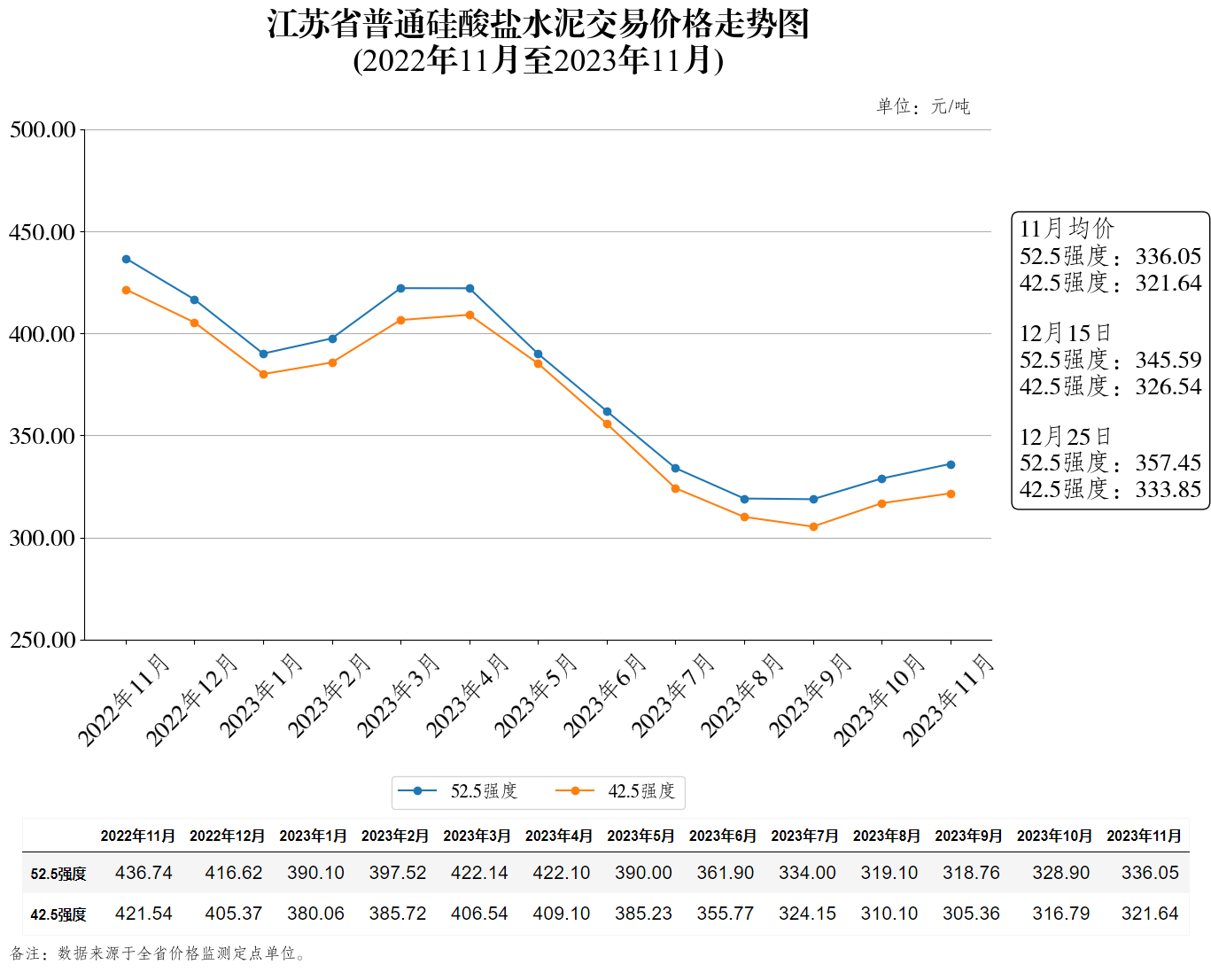Click the chart title 江苏省普通硅酸盐水泥交易价格走势图
Image resolution: width=1211 pixels, height=980 pixels.
[539, 25]
